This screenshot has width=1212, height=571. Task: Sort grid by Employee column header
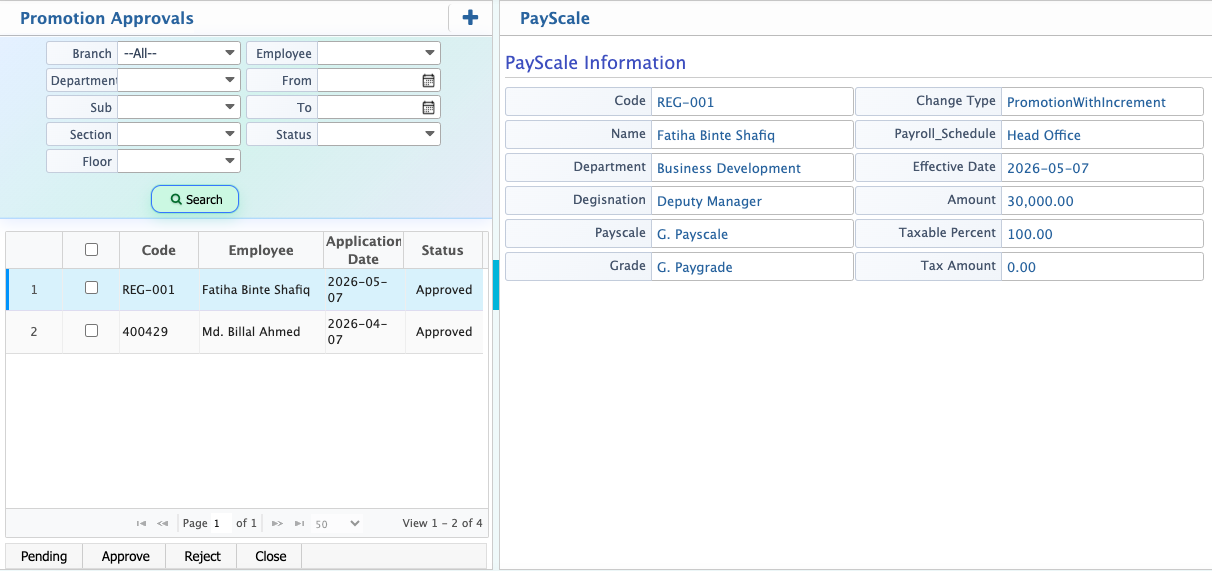tap(261, 250)
